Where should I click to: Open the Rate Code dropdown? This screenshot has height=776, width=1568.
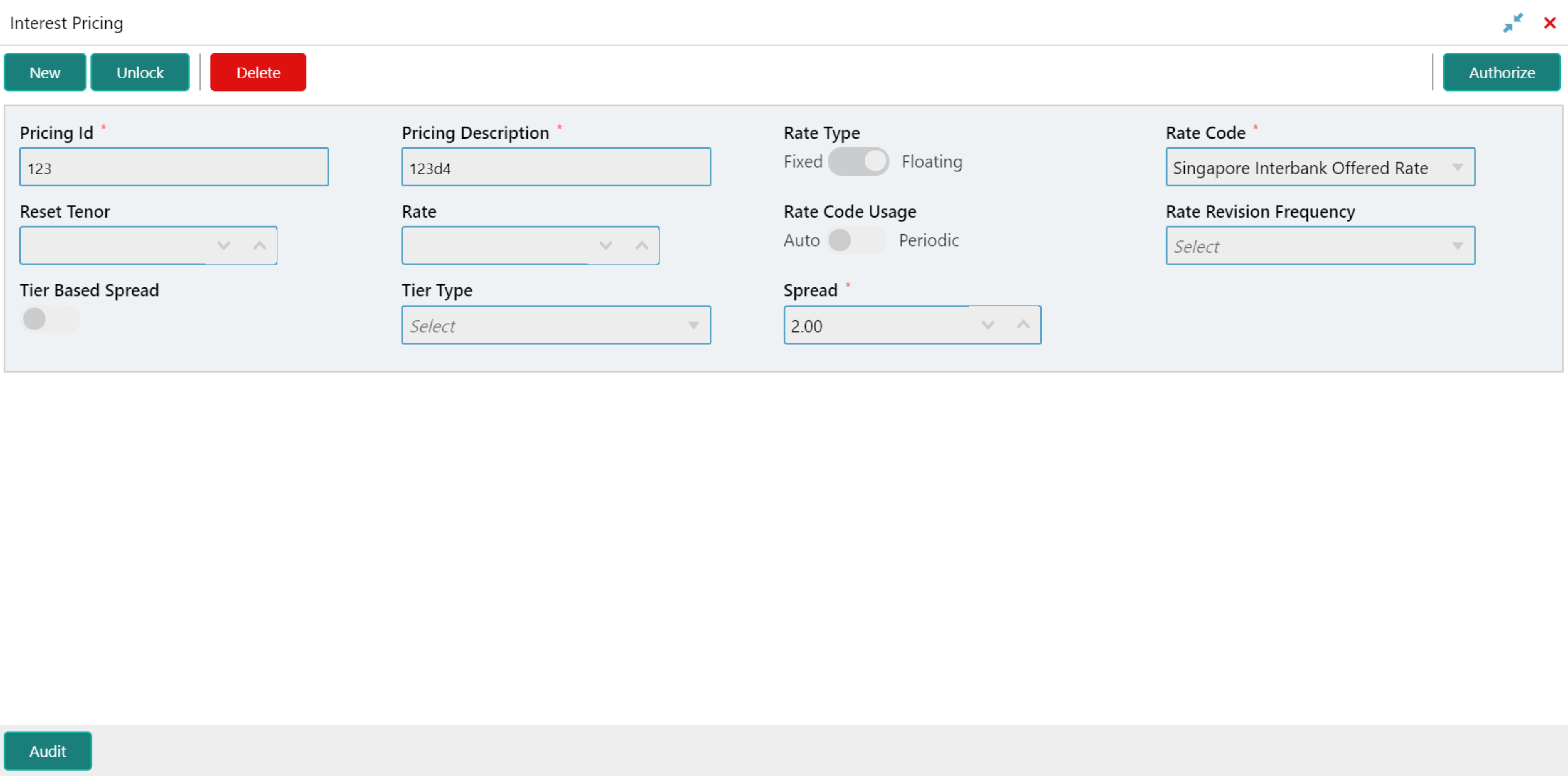[1319, 167]
